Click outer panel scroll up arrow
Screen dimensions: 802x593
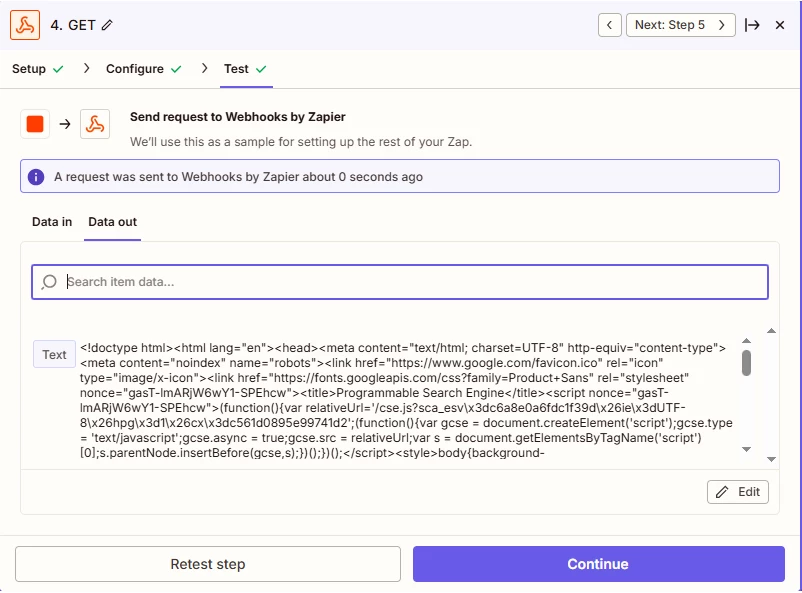[771, 331]
